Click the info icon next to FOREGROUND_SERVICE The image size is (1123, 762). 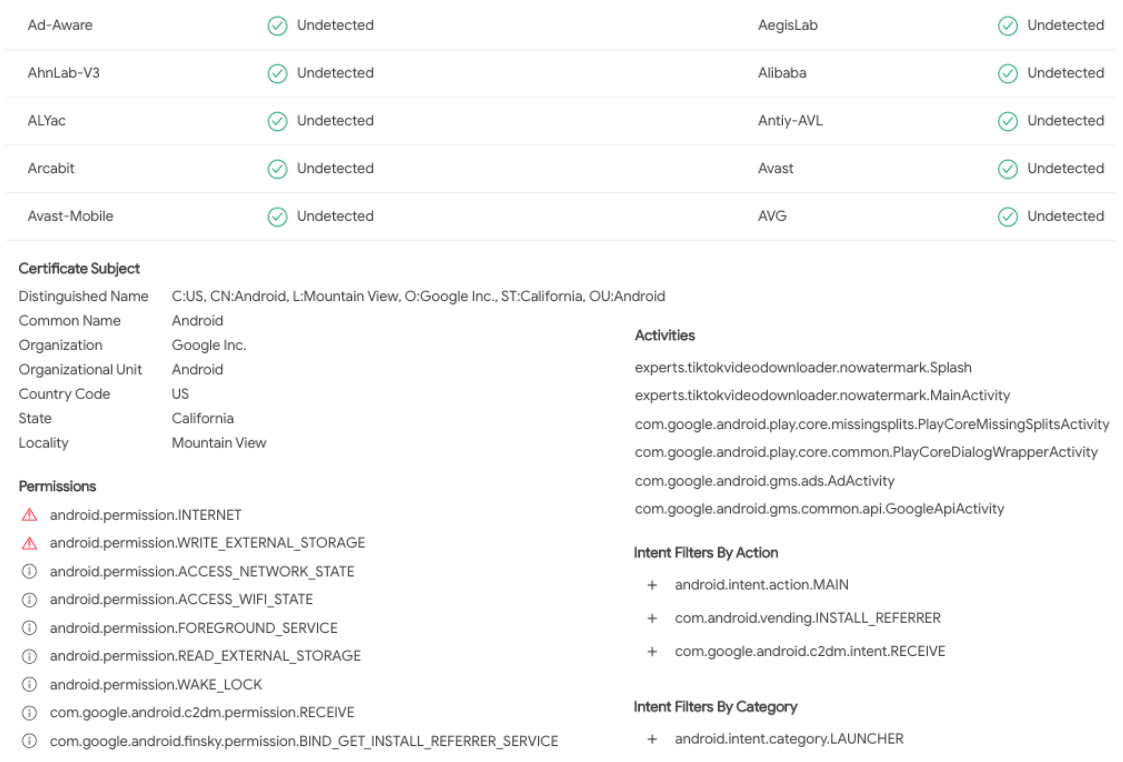[29, 628]
